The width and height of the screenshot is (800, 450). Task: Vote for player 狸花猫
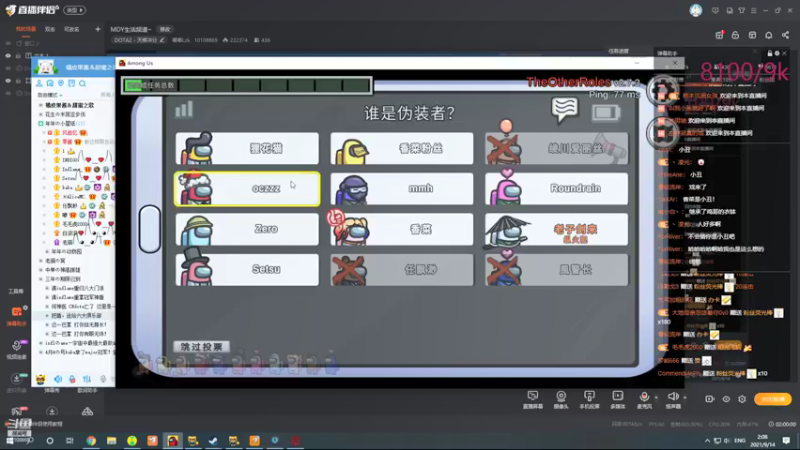[247, 148]
